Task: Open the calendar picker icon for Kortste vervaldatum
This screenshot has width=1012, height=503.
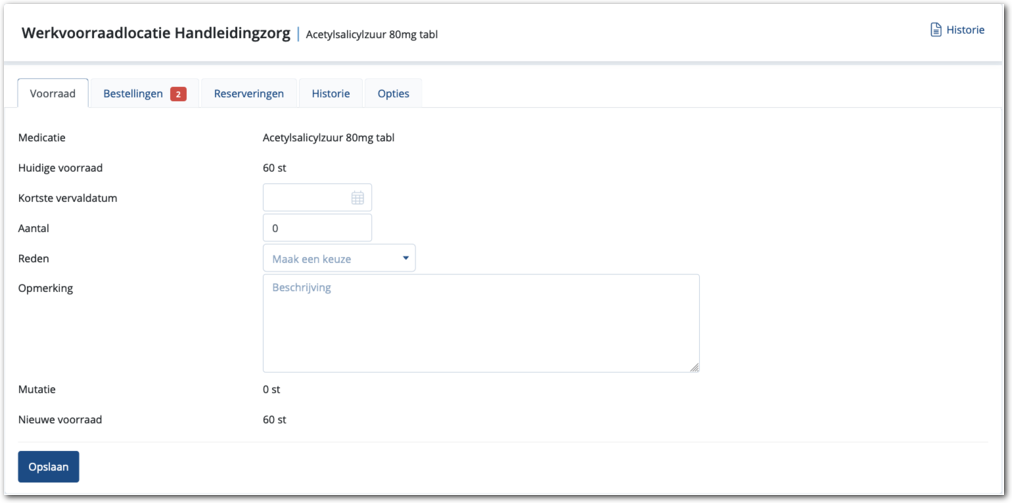Action: (357, 198)
